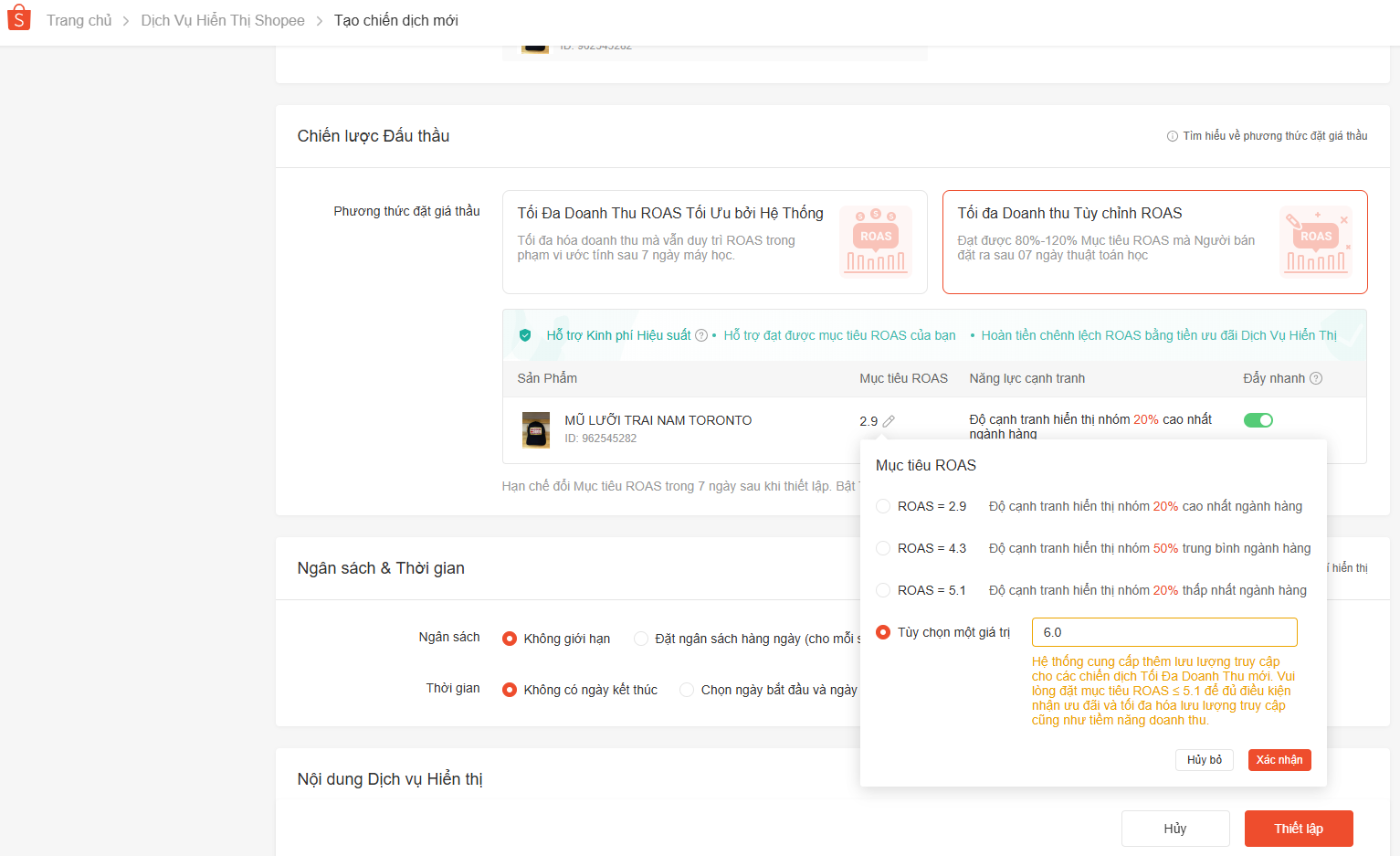Click the info icon beside Tìm hiểu về phương thức

tap(1172, 136)
